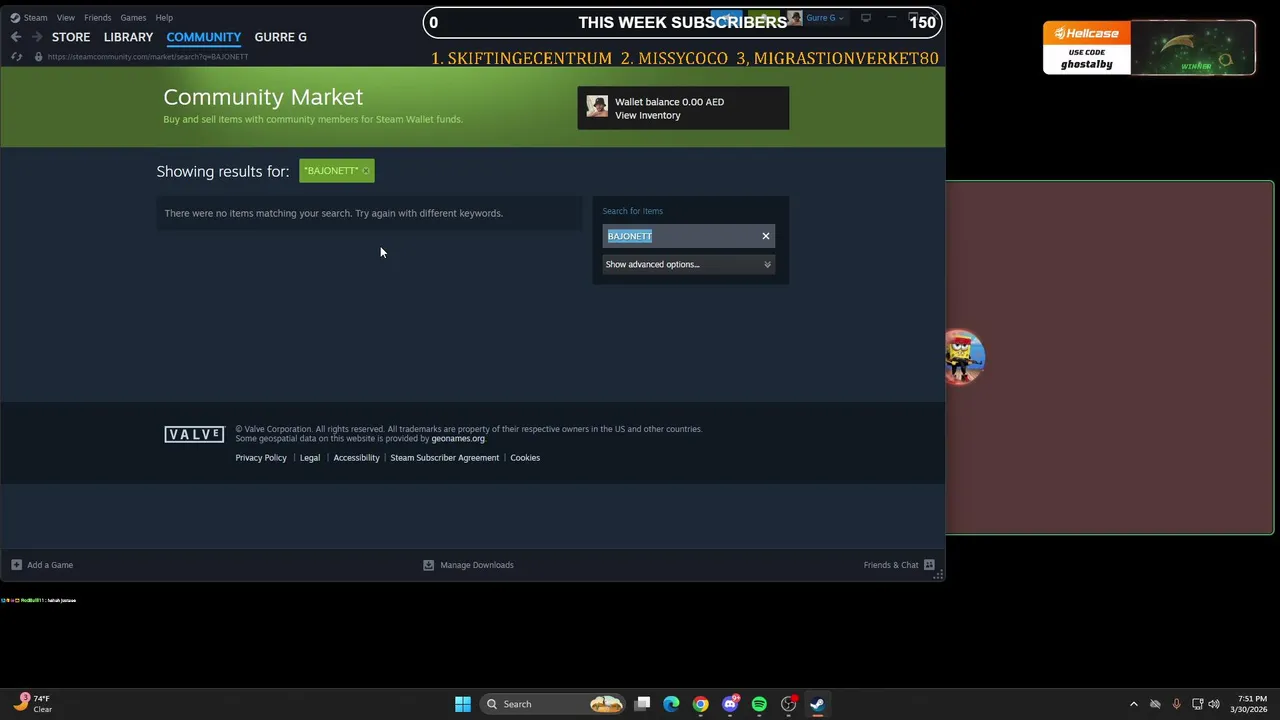Open the geonames.org link
The image size is (1280, 720).
click(x=458, y=438)
